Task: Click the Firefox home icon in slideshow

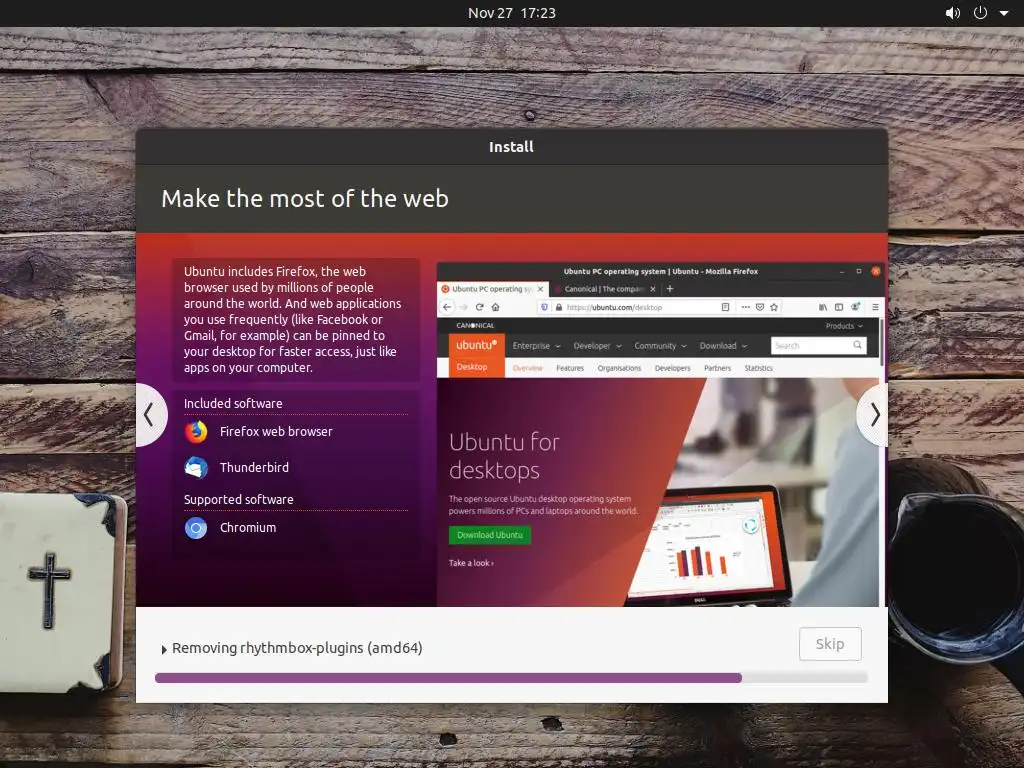Action: 496,307
